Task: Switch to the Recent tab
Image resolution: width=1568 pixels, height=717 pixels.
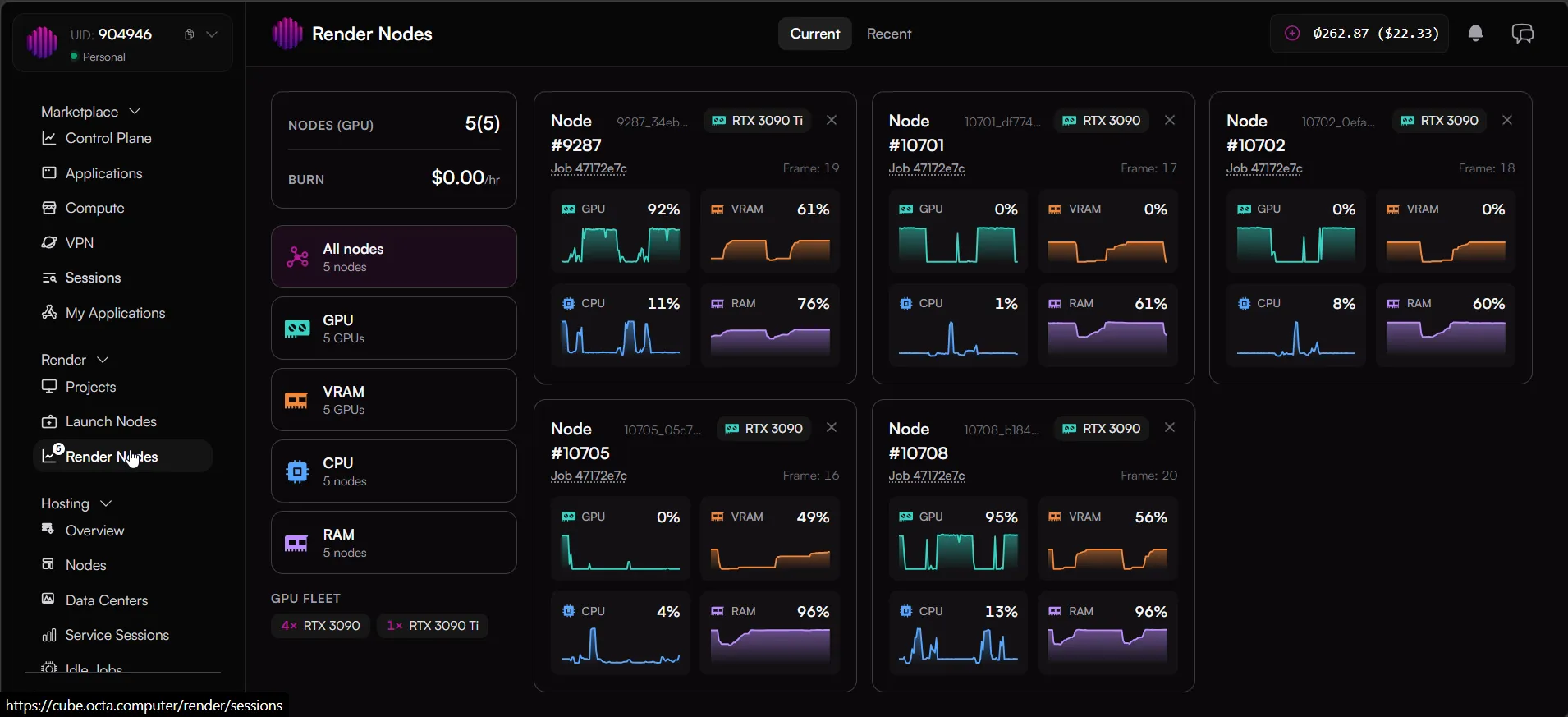Action: click(889, 34)
